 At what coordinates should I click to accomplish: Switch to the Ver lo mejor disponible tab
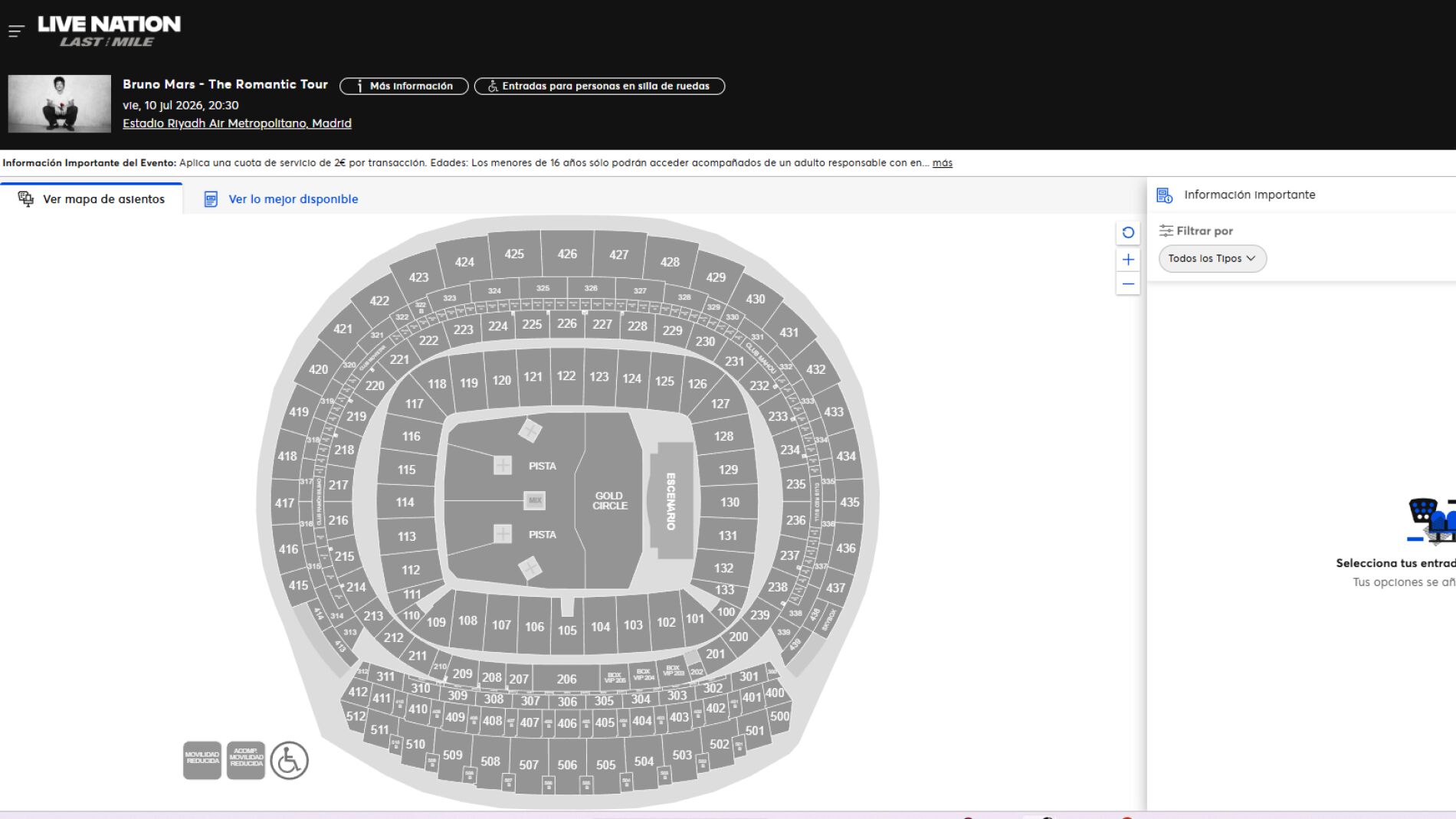[291, 198]
